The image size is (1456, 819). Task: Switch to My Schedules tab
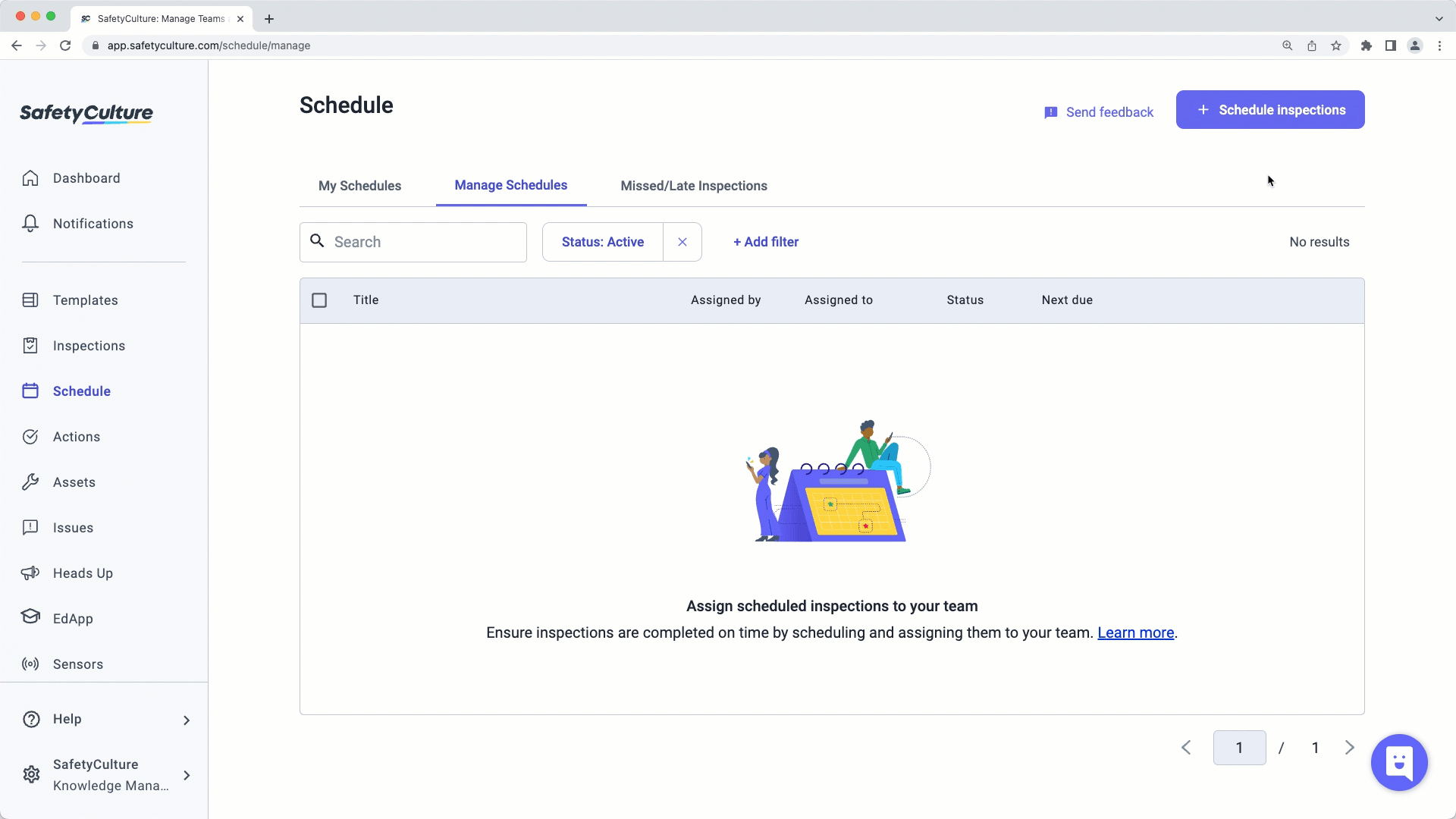coord(359,186)
